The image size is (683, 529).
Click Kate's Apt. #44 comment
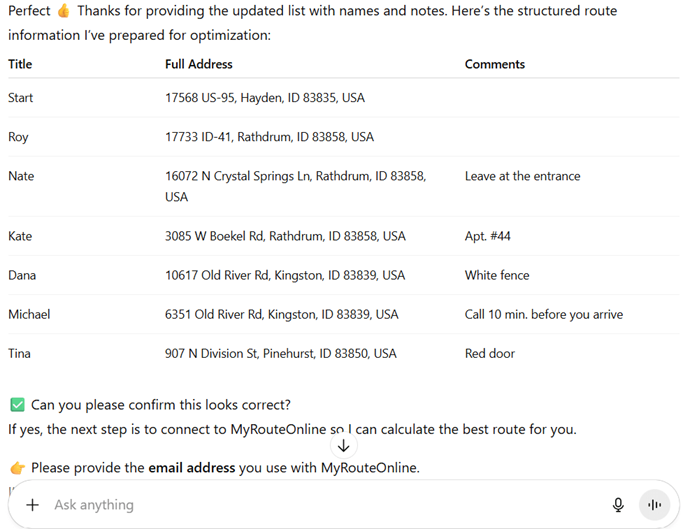click(x=487, y=236)
